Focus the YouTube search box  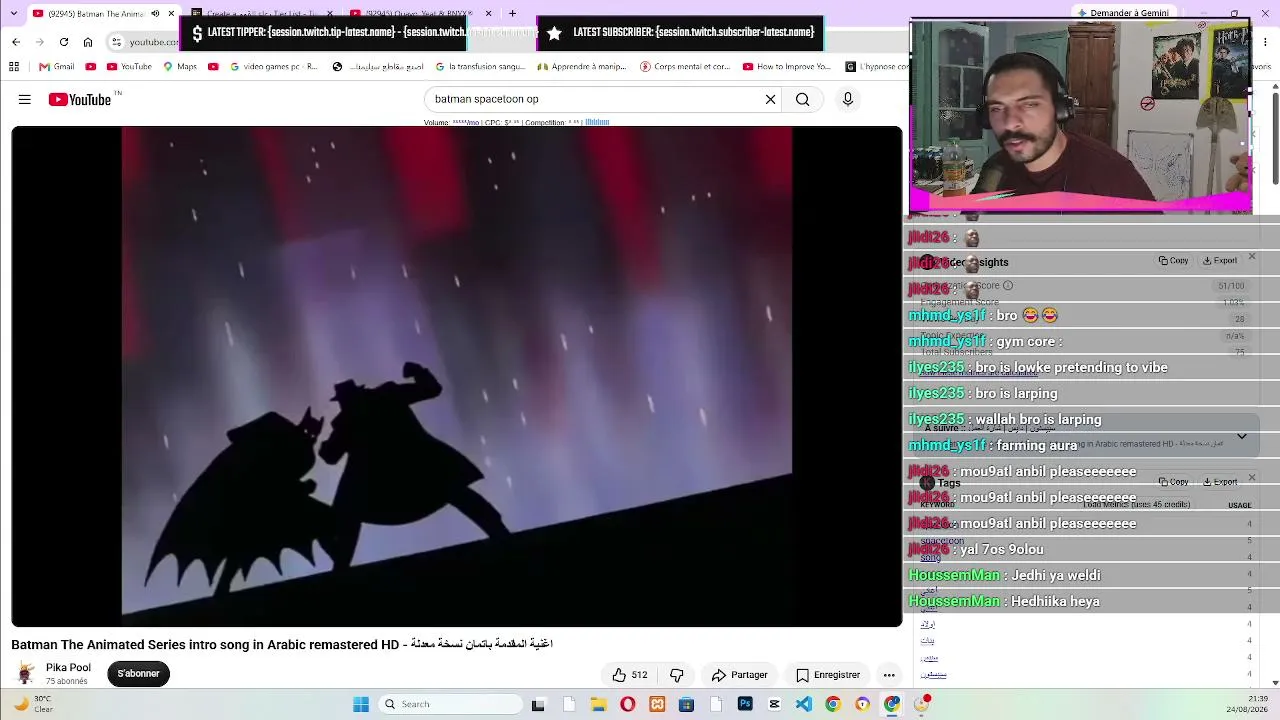point(595,99)
